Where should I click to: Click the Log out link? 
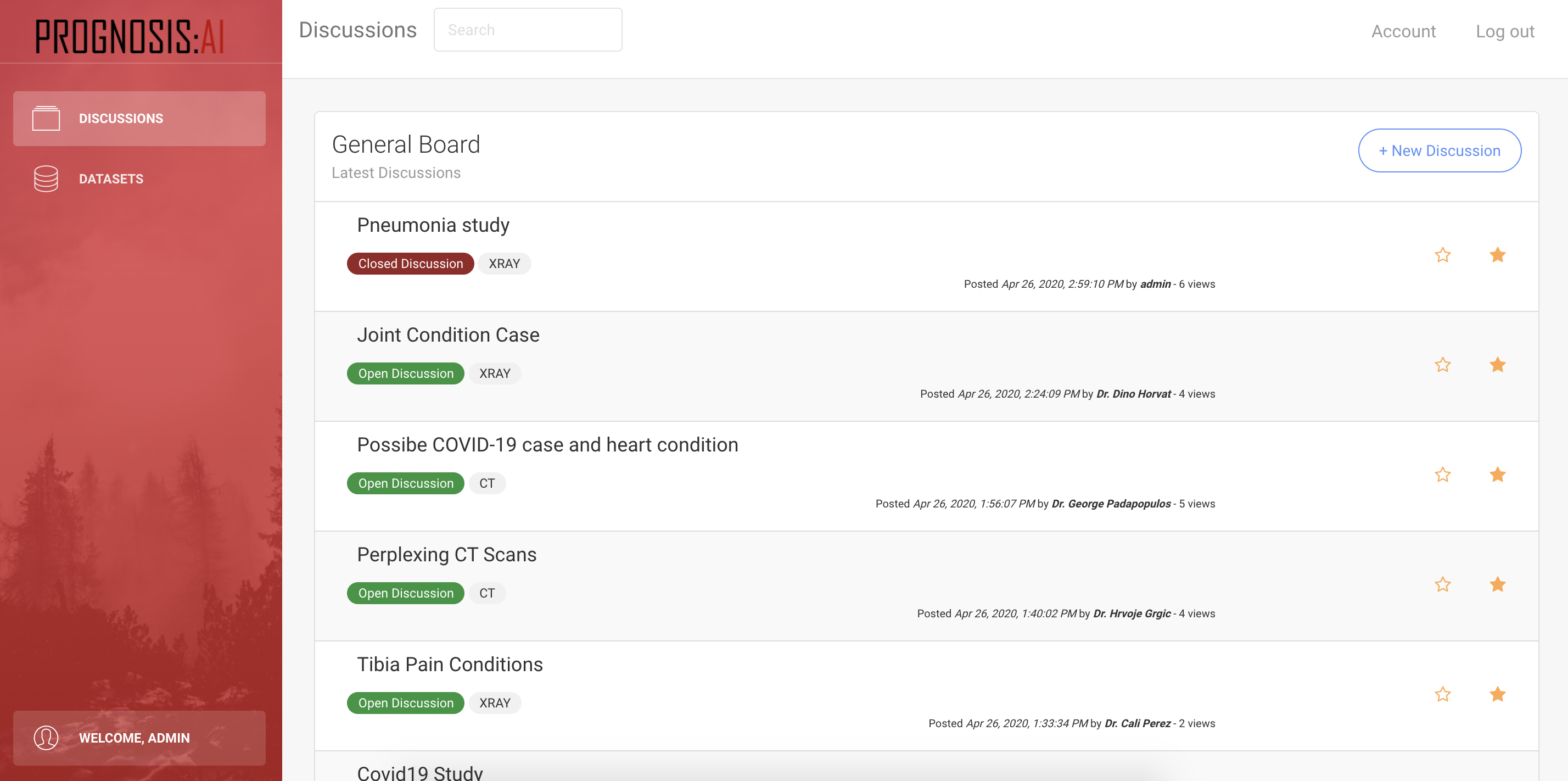(x=1504, y=31)
